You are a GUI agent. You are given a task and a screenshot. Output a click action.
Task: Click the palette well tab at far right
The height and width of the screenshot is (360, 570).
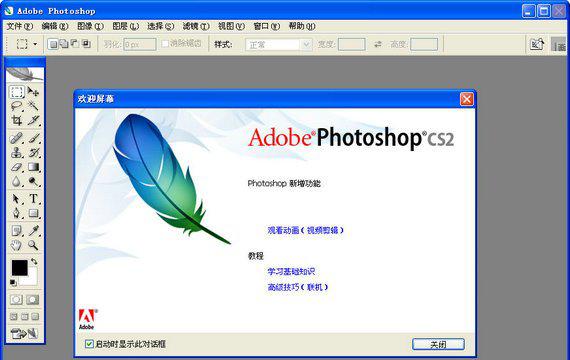[x=560, y=45]
